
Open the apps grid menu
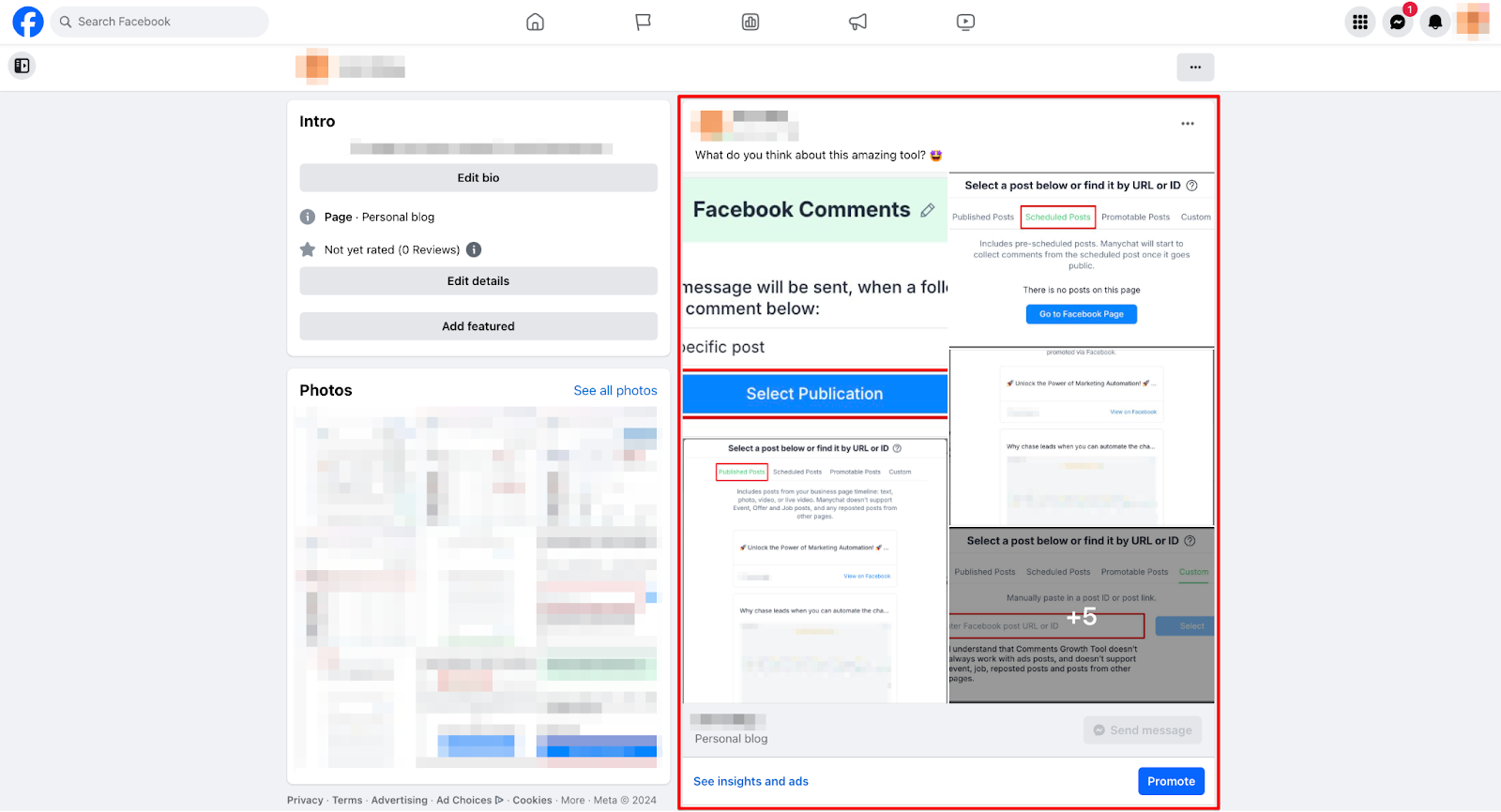1360,22
